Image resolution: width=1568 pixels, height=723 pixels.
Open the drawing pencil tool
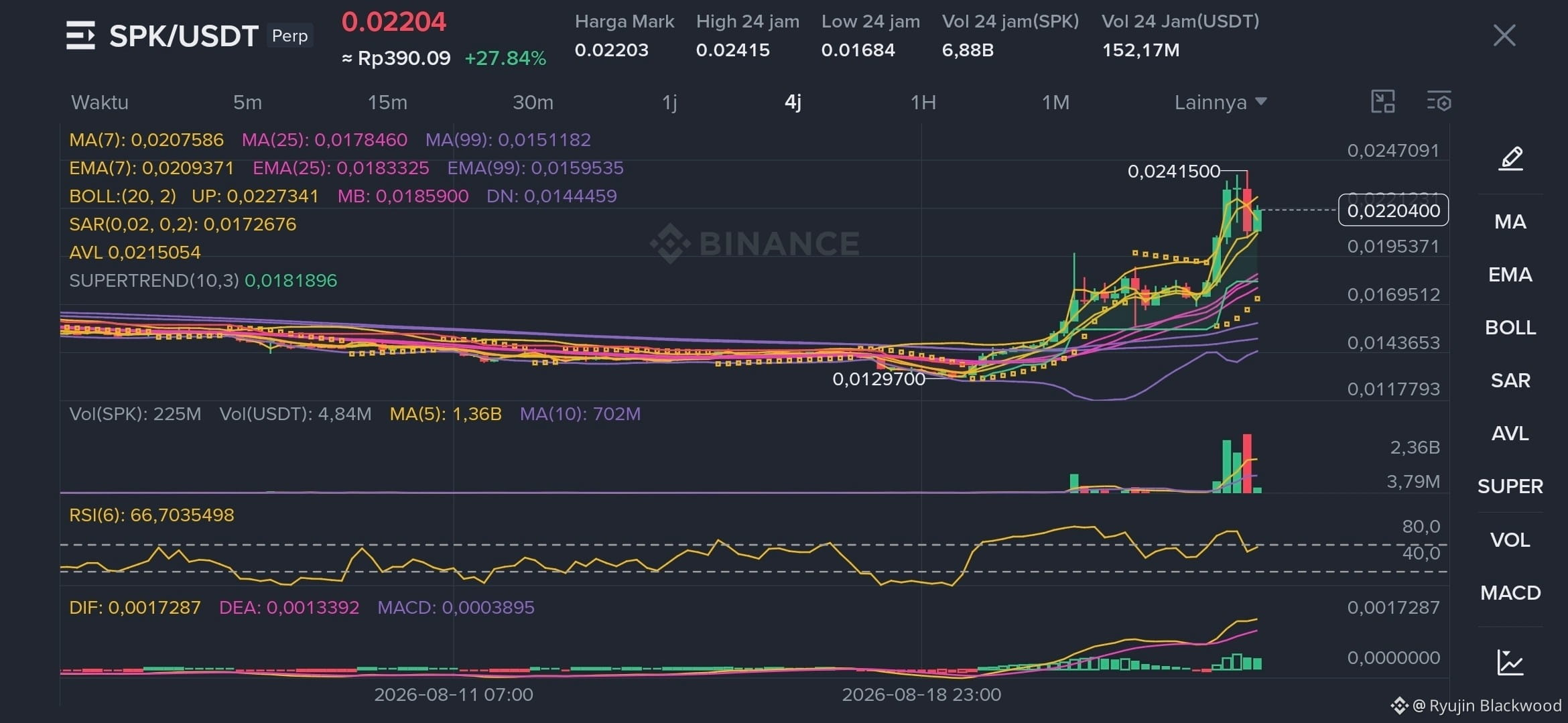click(1510, 159)
